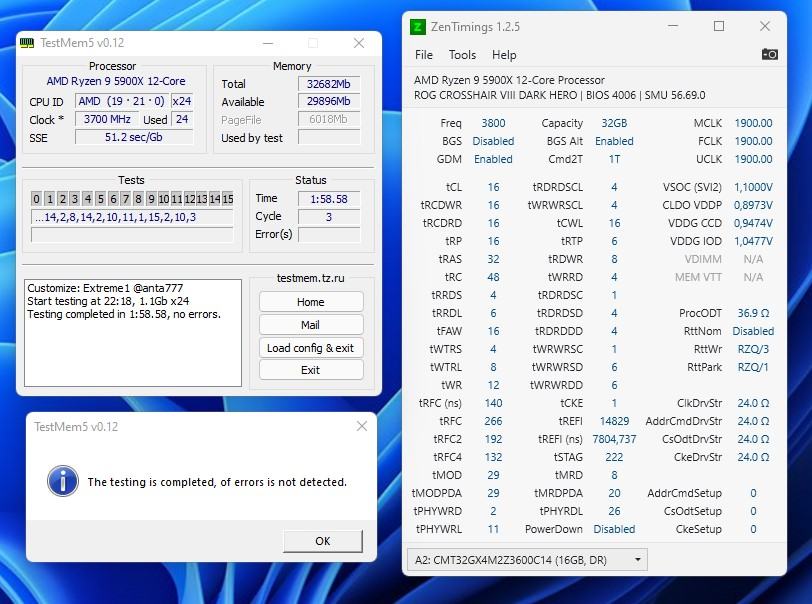This screenshot has height=604, width=812.
Task: Confirm the dialog with OK button
Action: [x=323, y=541]
